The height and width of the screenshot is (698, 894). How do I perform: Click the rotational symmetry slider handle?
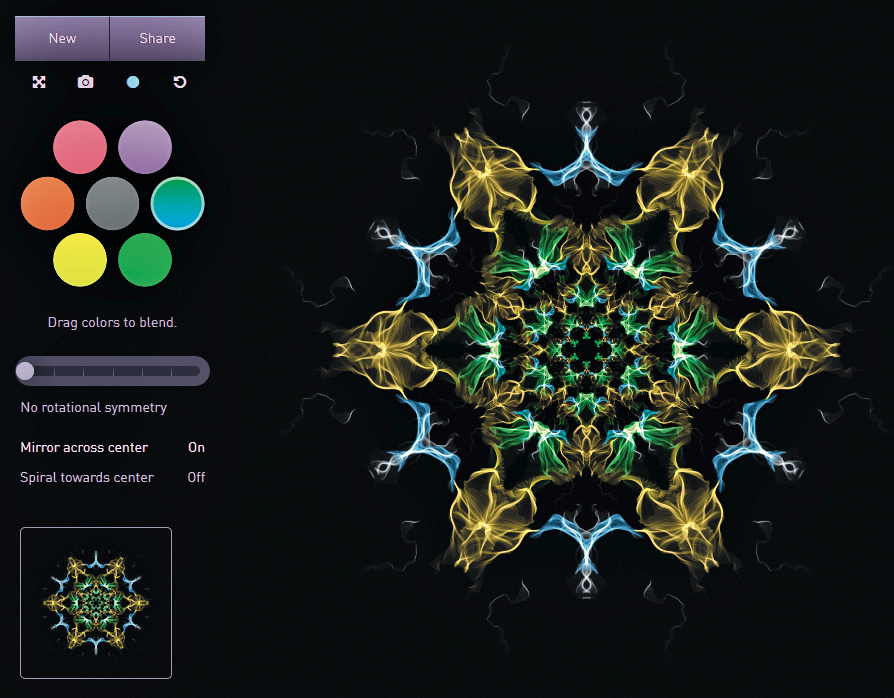(25, 371)
